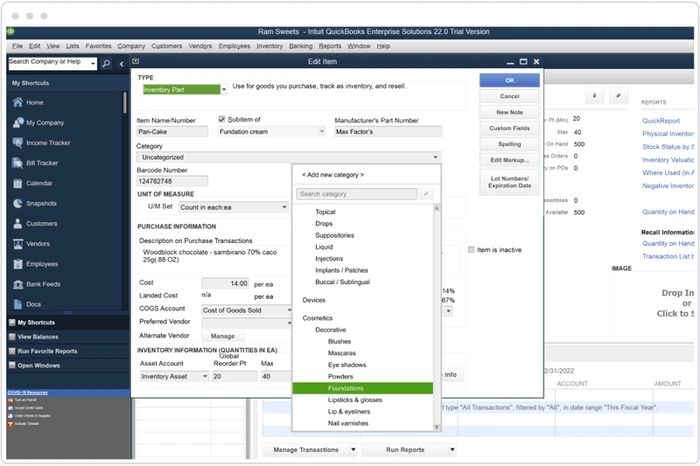Open the QuickReport link

point(659,120)
